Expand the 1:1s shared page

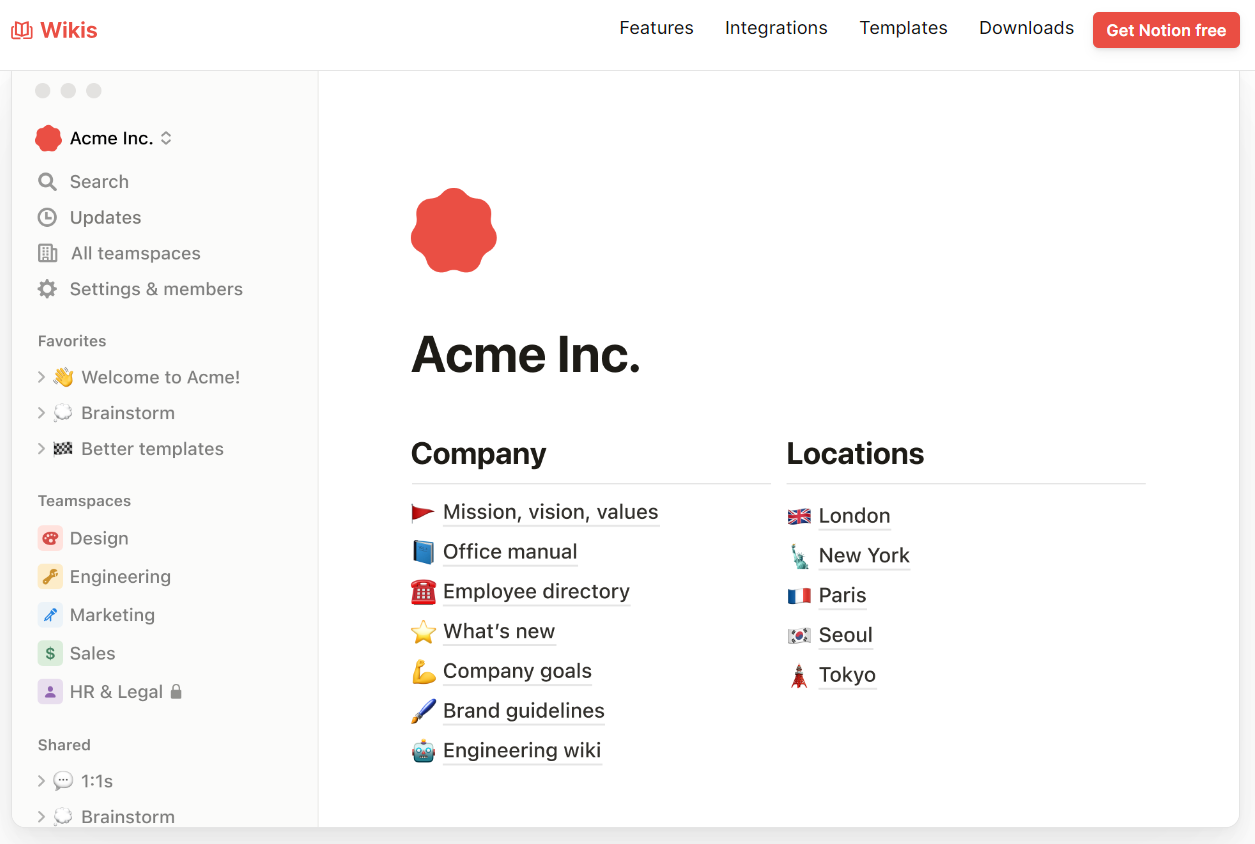click(x=41, y=782)
